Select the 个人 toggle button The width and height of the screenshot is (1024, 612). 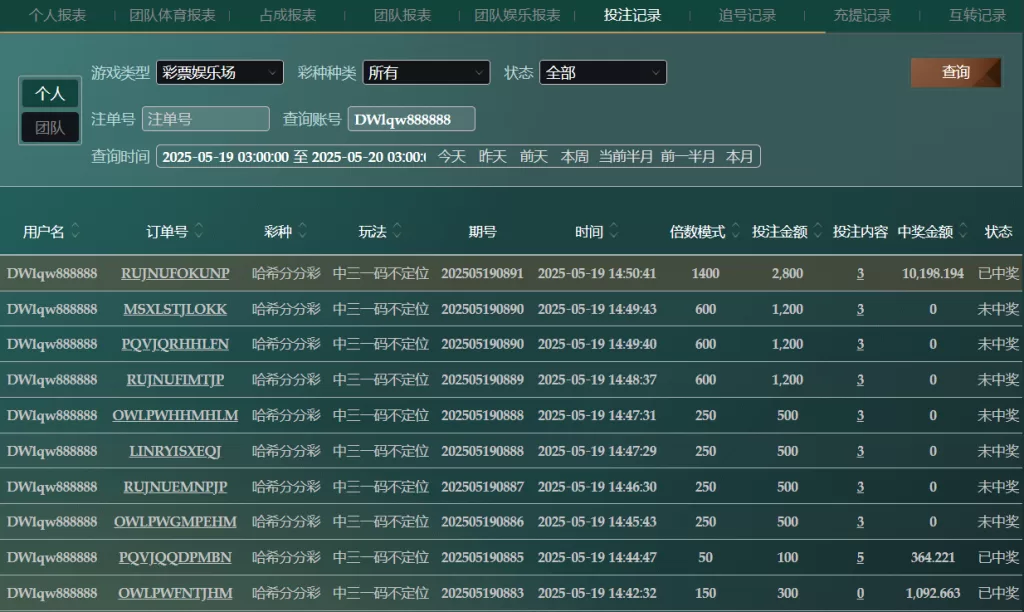[x=50, y=93]
